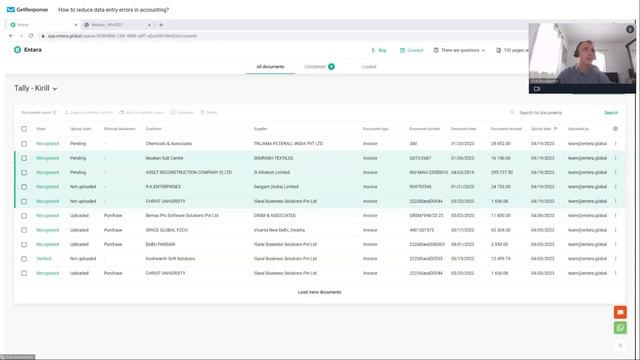640x360 pixels.
Task: Click Export to external system
Action: [x=88, y=112]
